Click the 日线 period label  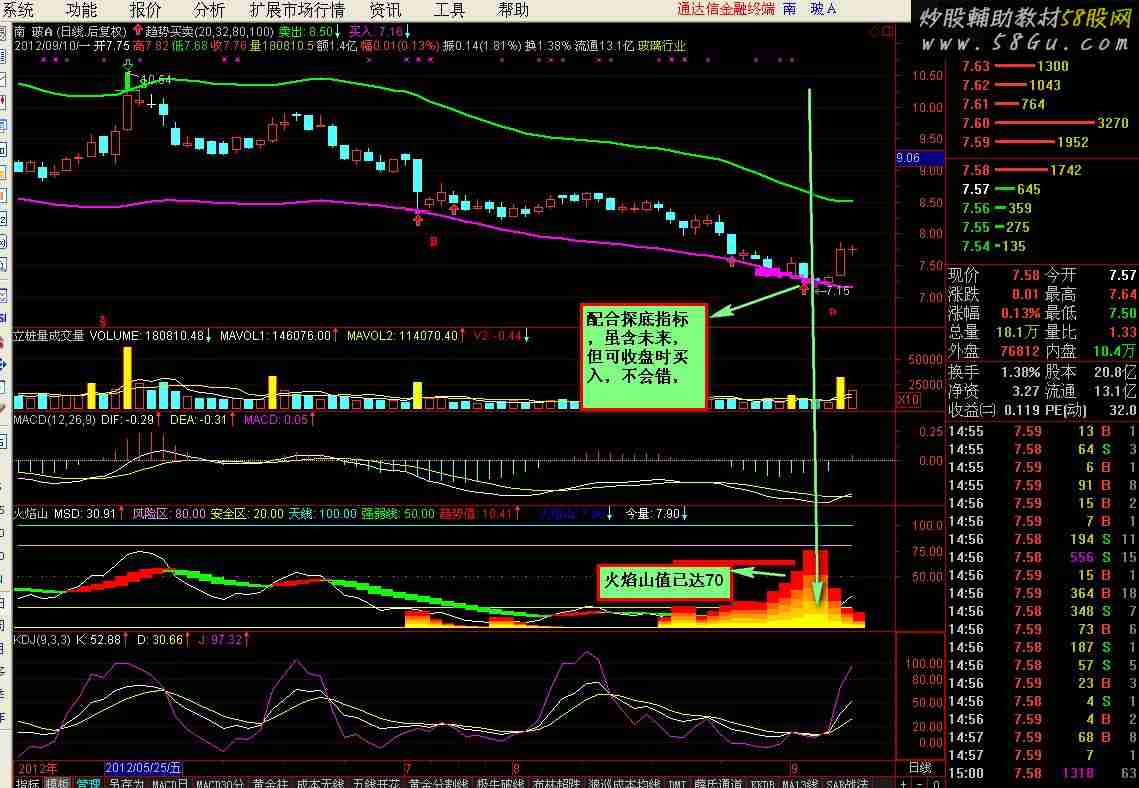pos(920,768)
